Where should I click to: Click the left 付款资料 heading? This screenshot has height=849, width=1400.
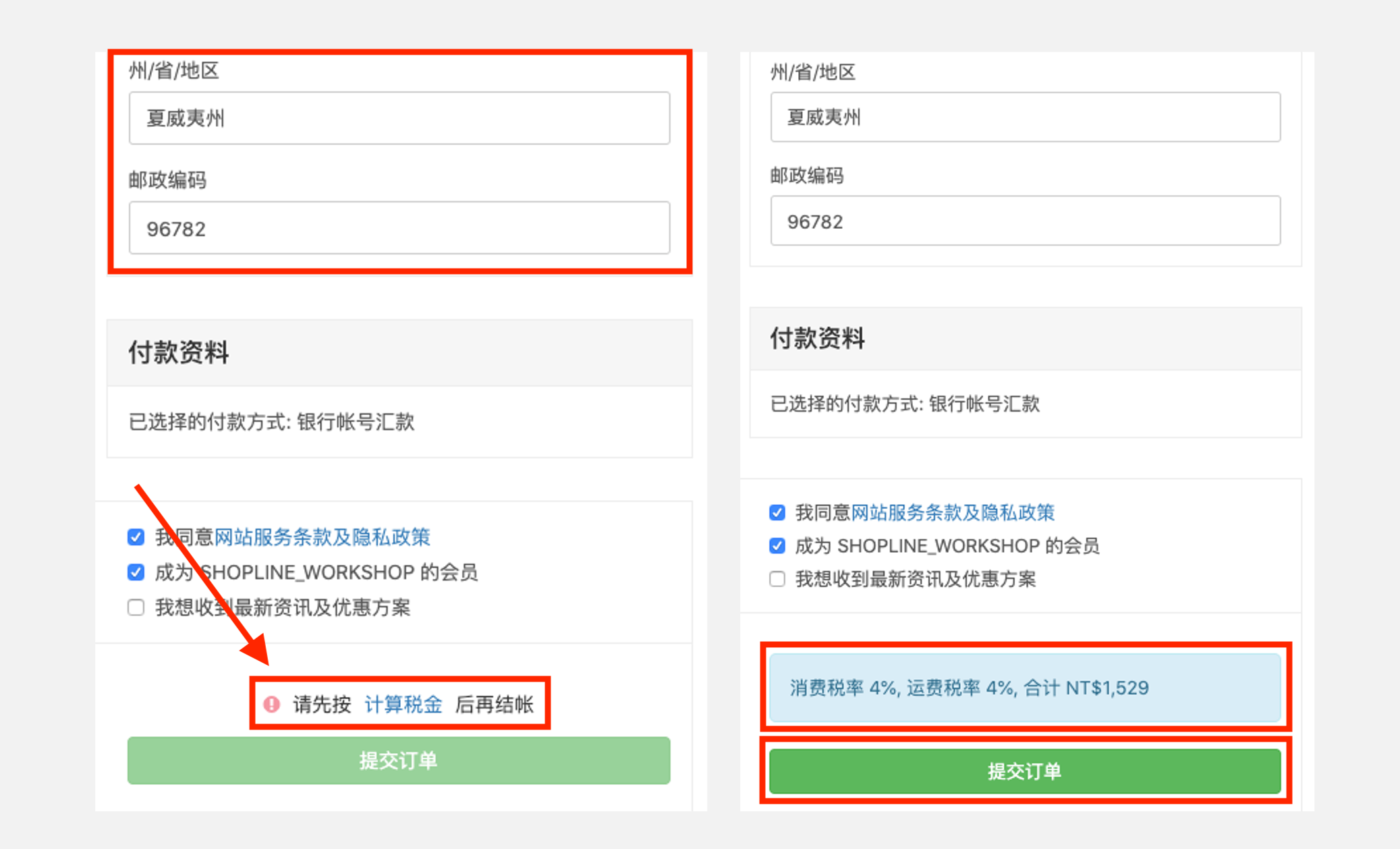click(x=179, y=352)
